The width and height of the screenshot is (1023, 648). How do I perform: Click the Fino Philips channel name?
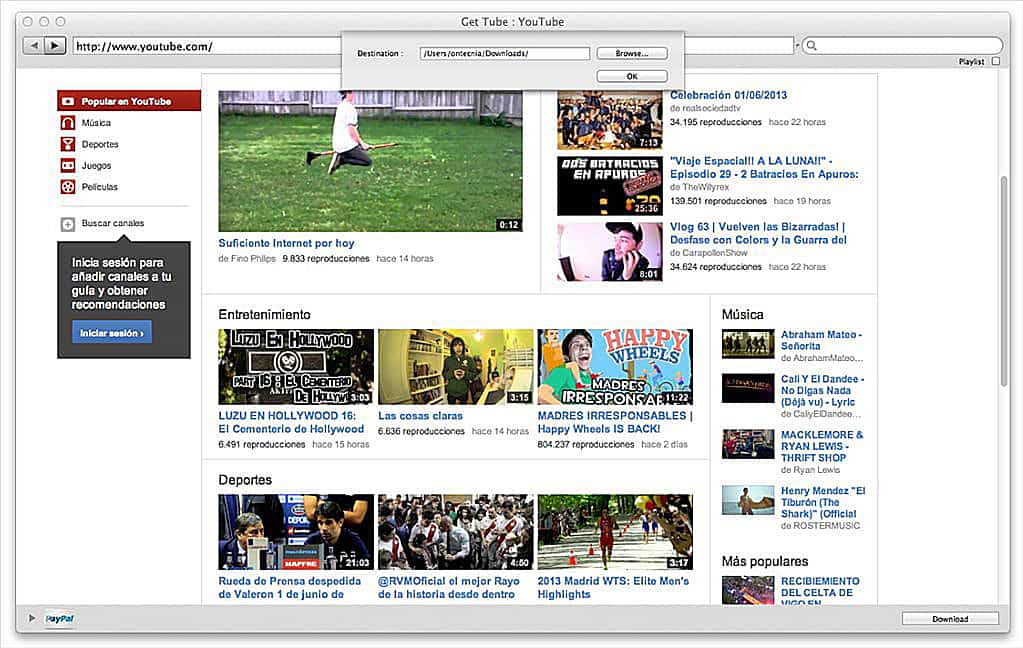(x=253, y=258)
